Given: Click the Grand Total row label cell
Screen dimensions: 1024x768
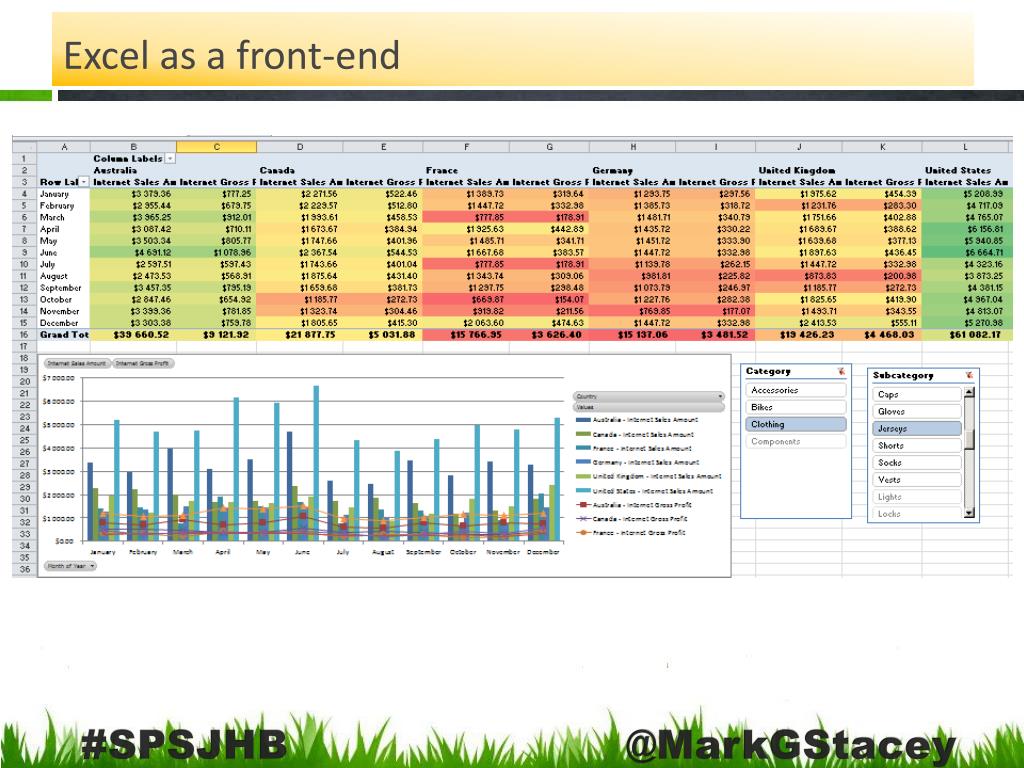Looking at the screenshot, I should [x=64, y=334].
